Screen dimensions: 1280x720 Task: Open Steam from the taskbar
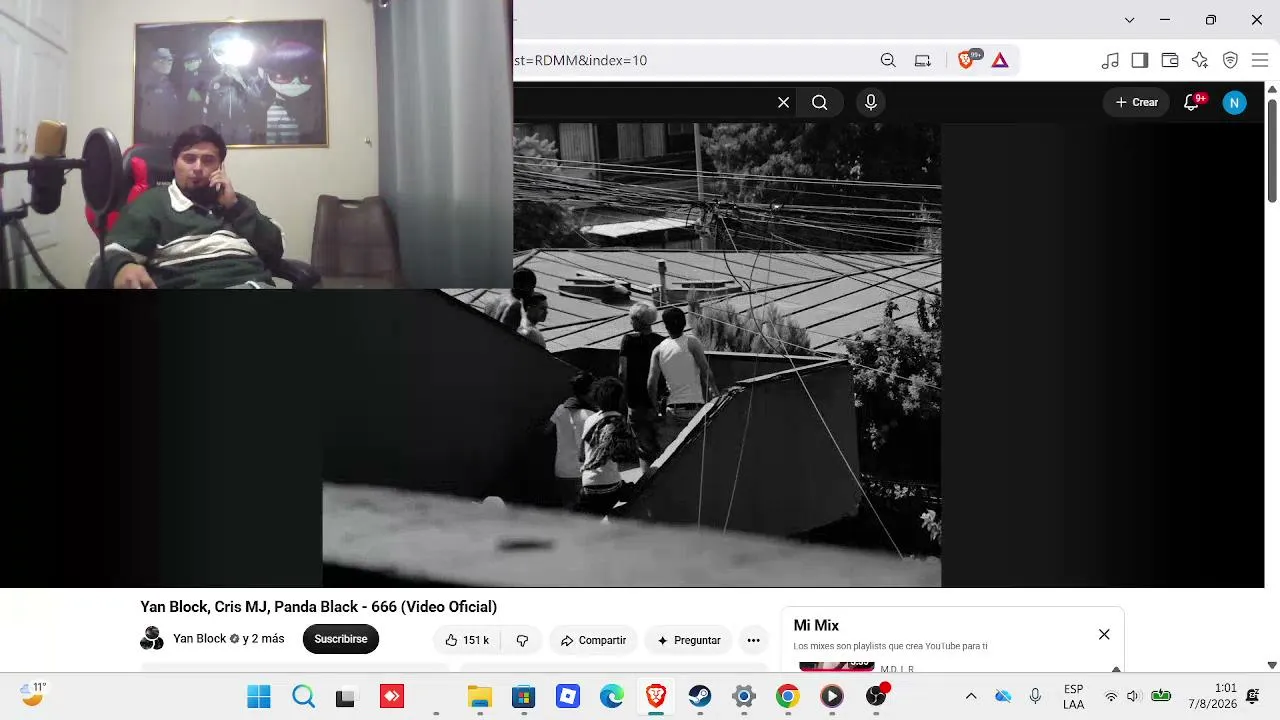pyautogui.click(x=700, y=696)
